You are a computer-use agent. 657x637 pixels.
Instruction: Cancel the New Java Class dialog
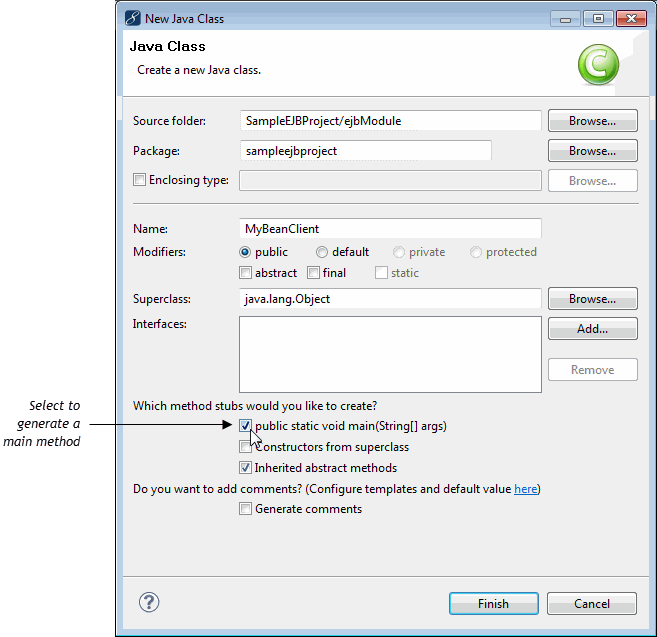tap(592, 604)
